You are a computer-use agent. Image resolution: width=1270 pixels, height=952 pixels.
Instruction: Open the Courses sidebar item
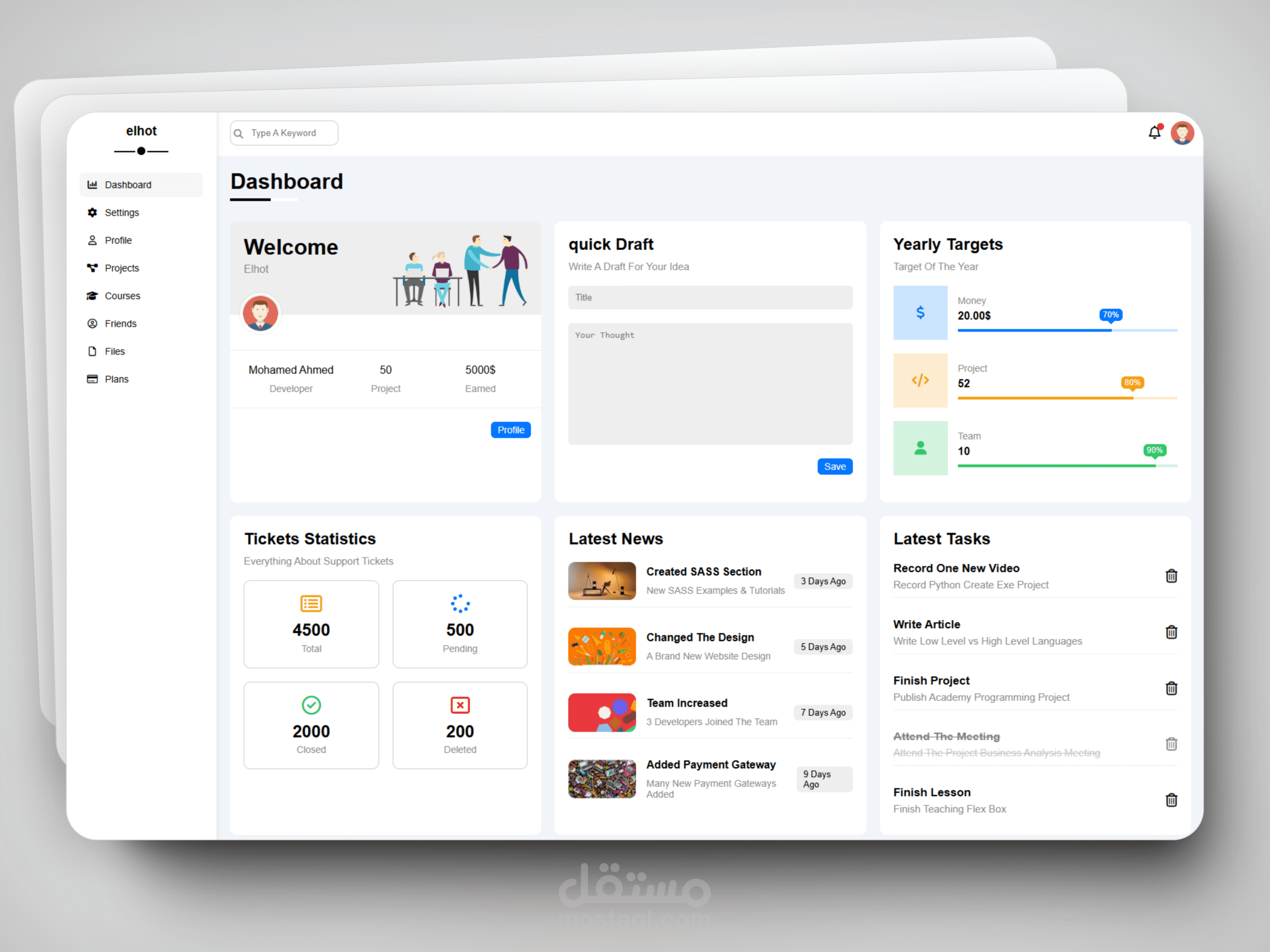122,296
